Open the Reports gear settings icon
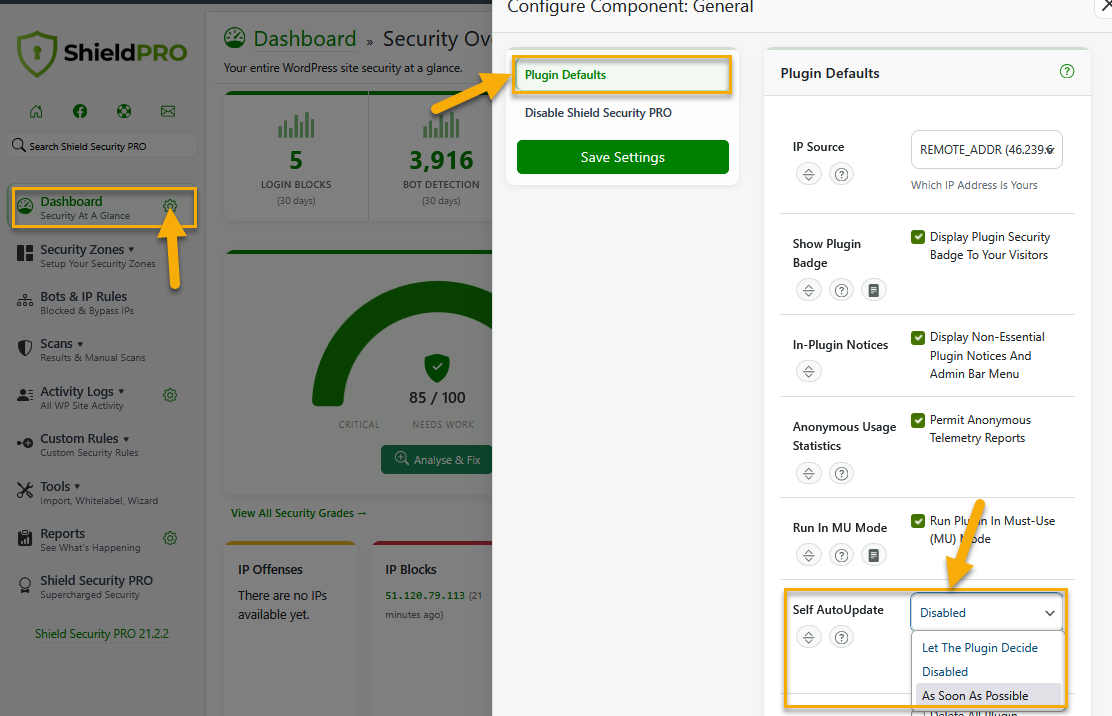1112x716 pixels. point(169,538)
